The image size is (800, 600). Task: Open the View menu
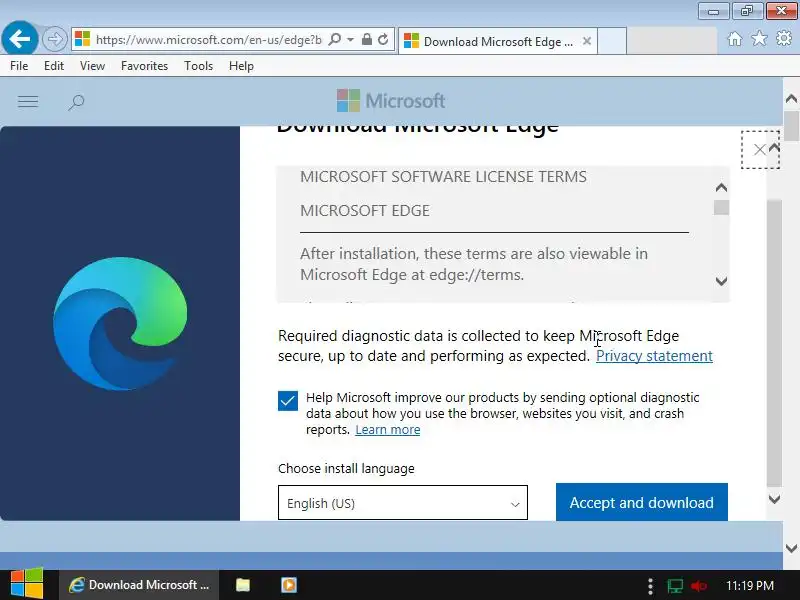pyautogui.click(x=92, y=66)
